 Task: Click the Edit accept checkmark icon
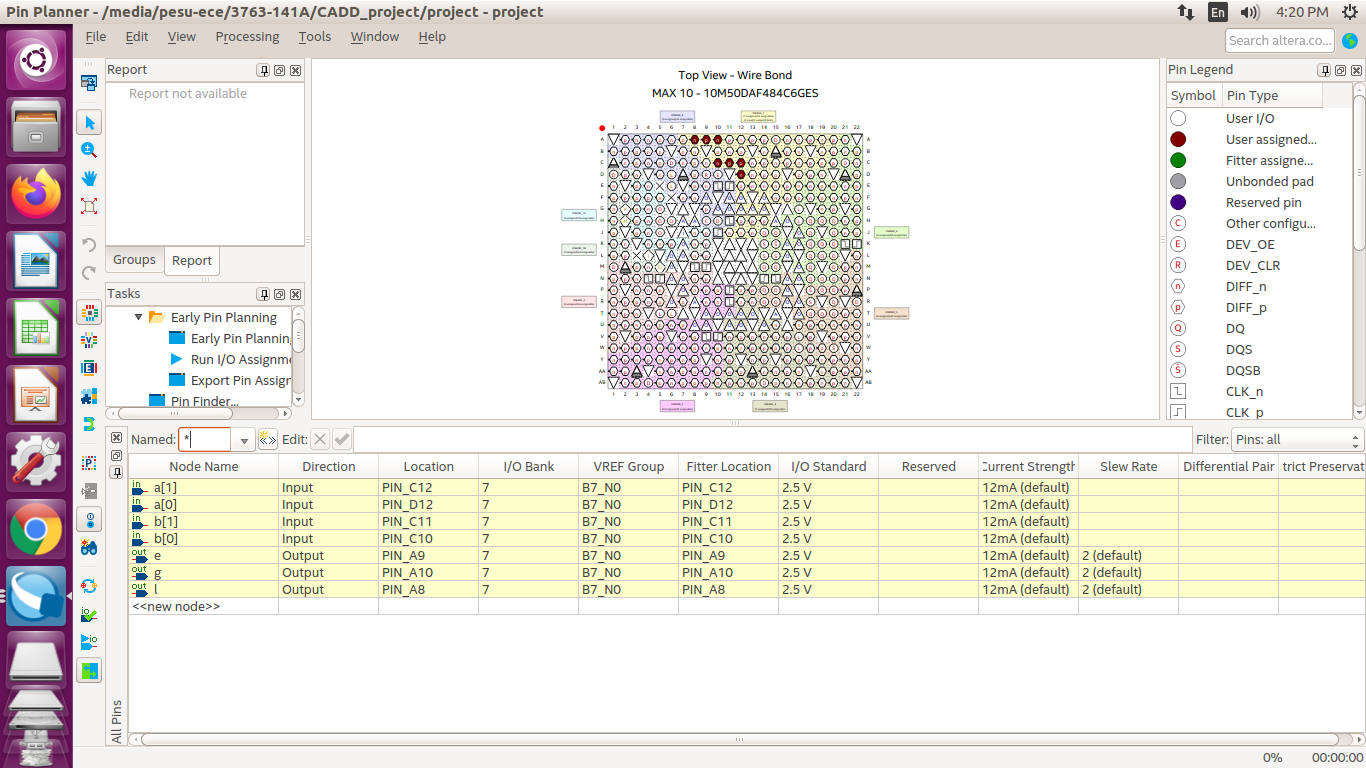(342, 439)
